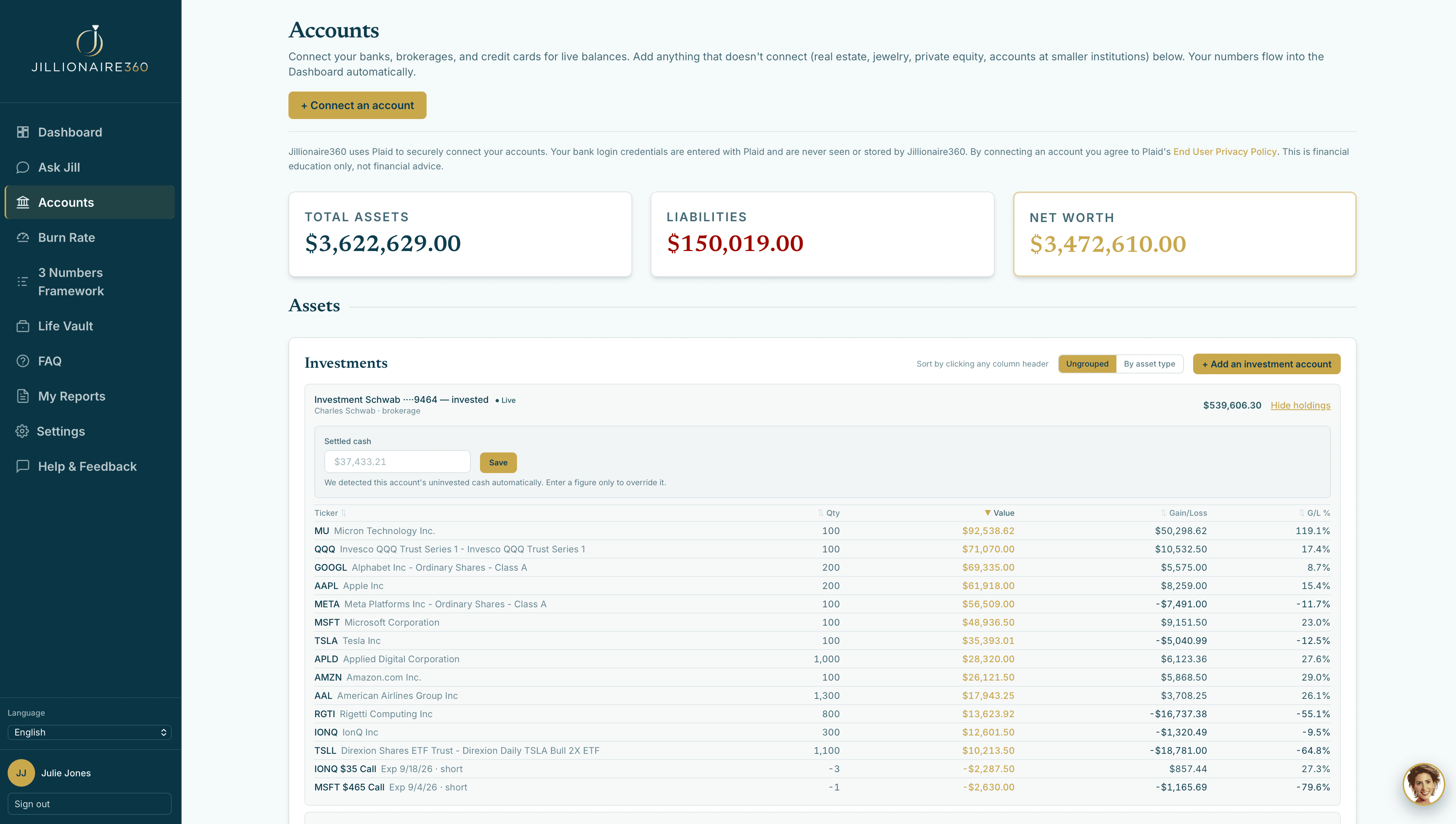Click the Life Vault briefcase icon
1456x824 pixels.
(x=23, y=325)
